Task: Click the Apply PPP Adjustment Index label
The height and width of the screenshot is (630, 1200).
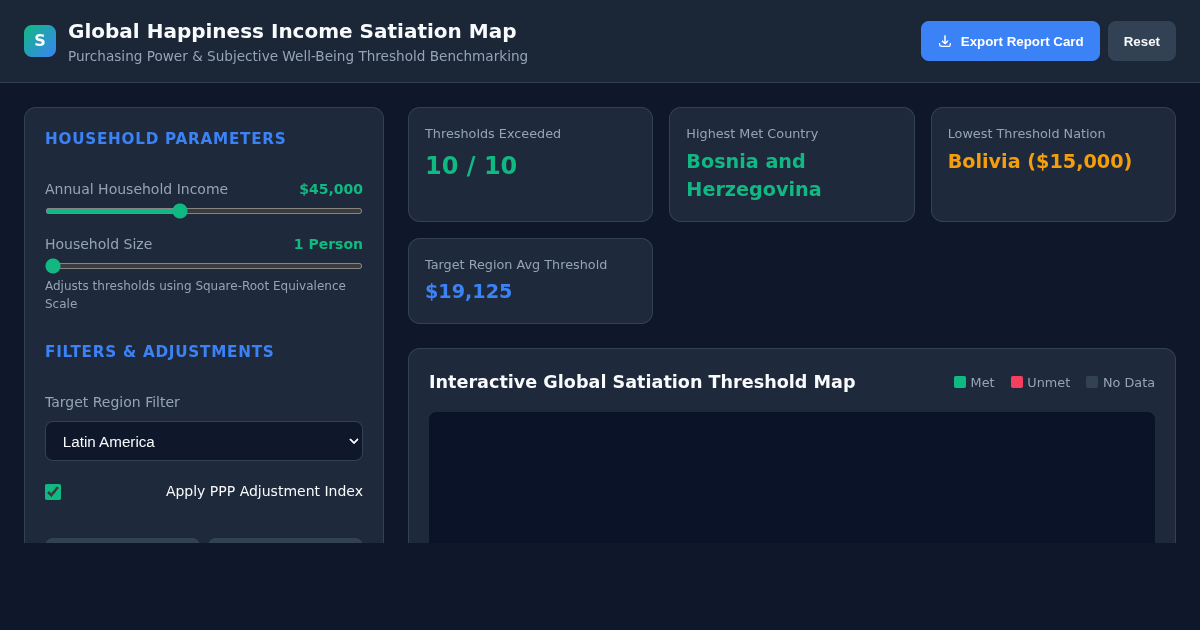Action: (264, 491)
